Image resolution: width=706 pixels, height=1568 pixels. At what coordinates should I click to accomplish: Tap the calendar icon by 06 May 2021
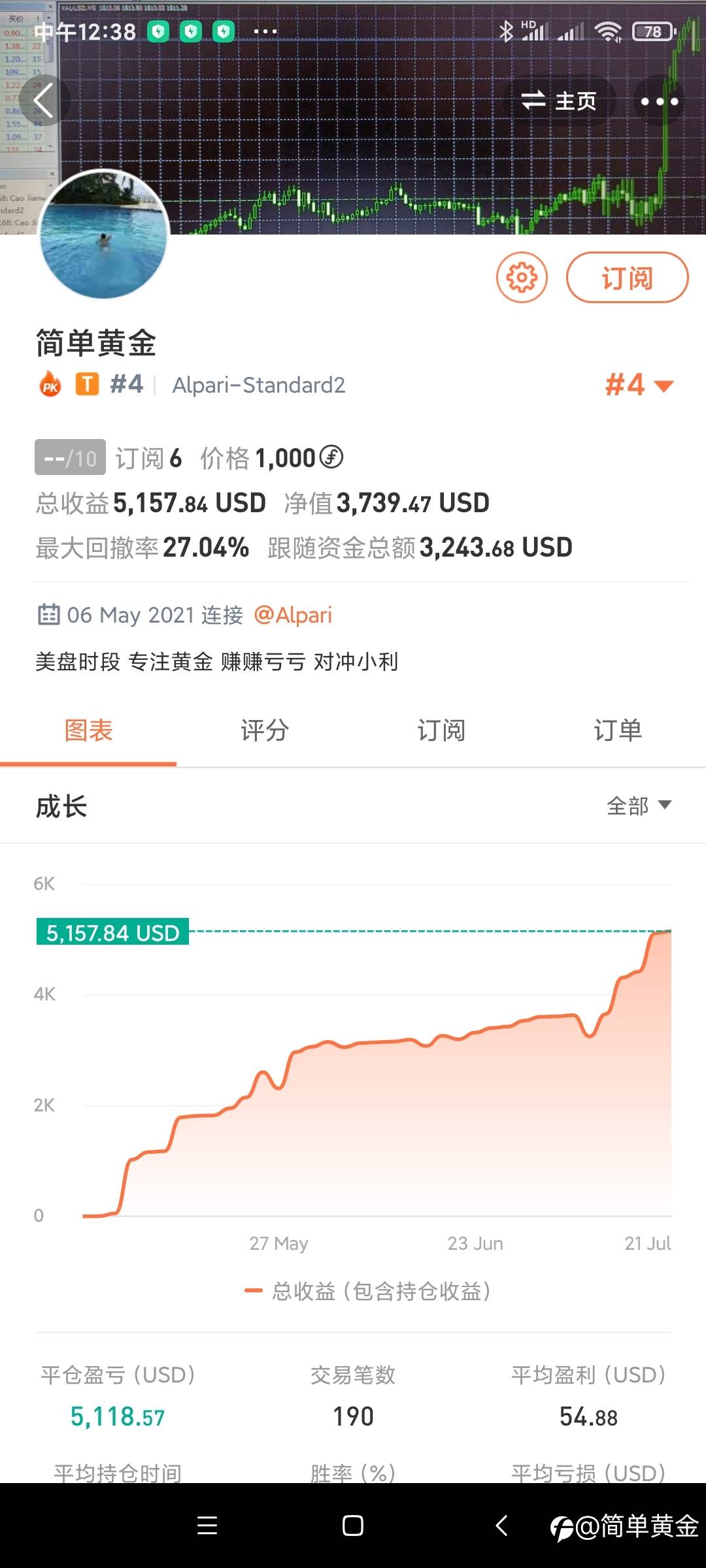[48, 615]
